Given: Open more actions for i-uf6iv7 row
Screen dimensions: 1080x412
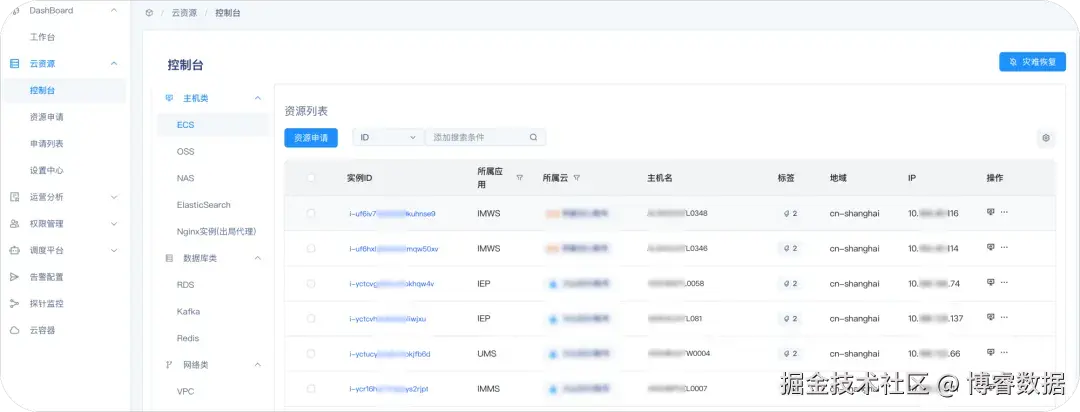Looking at the screenshot, I should [x=1004, y=212].
